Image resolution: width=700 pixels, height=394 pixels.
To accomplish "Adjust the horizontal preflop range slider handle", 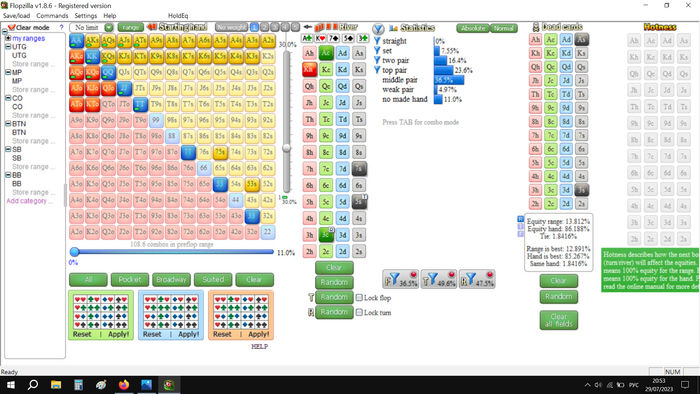I will click(75, 252).
